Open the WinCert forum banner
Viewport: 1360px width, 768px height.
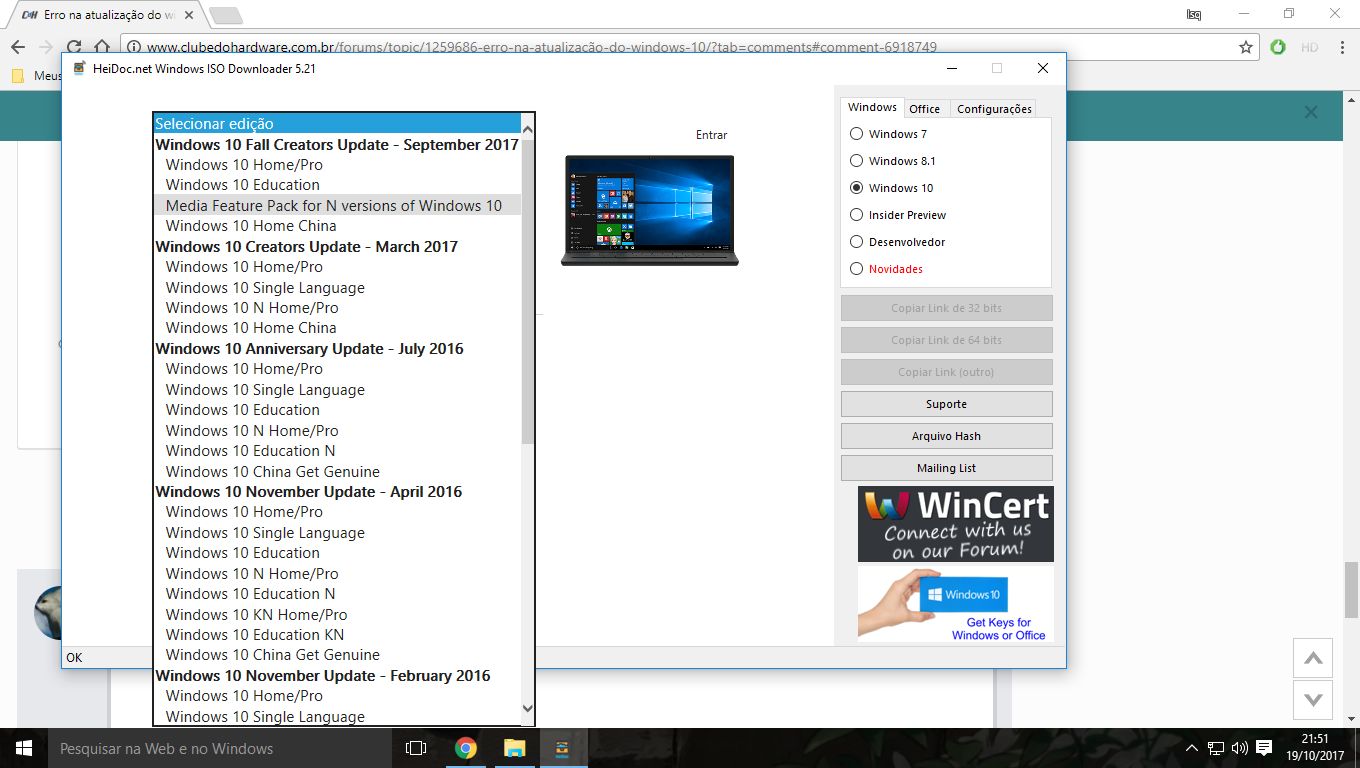[x=956, y=524]
